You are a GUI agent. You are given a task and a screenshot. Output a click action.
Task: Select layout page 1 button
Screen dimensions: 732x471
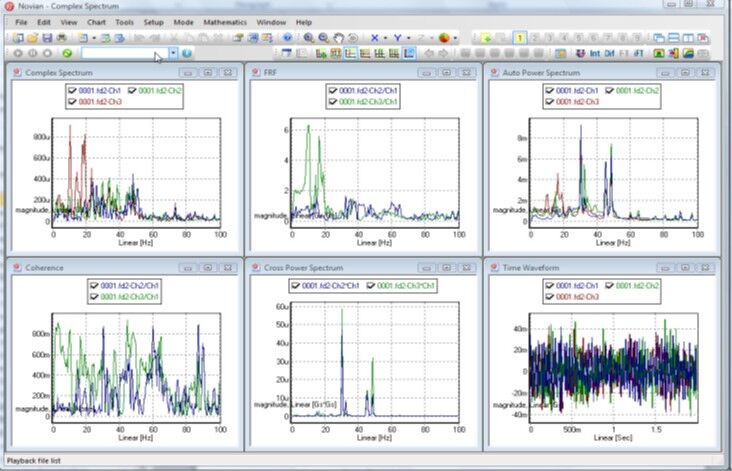point(519,38)
